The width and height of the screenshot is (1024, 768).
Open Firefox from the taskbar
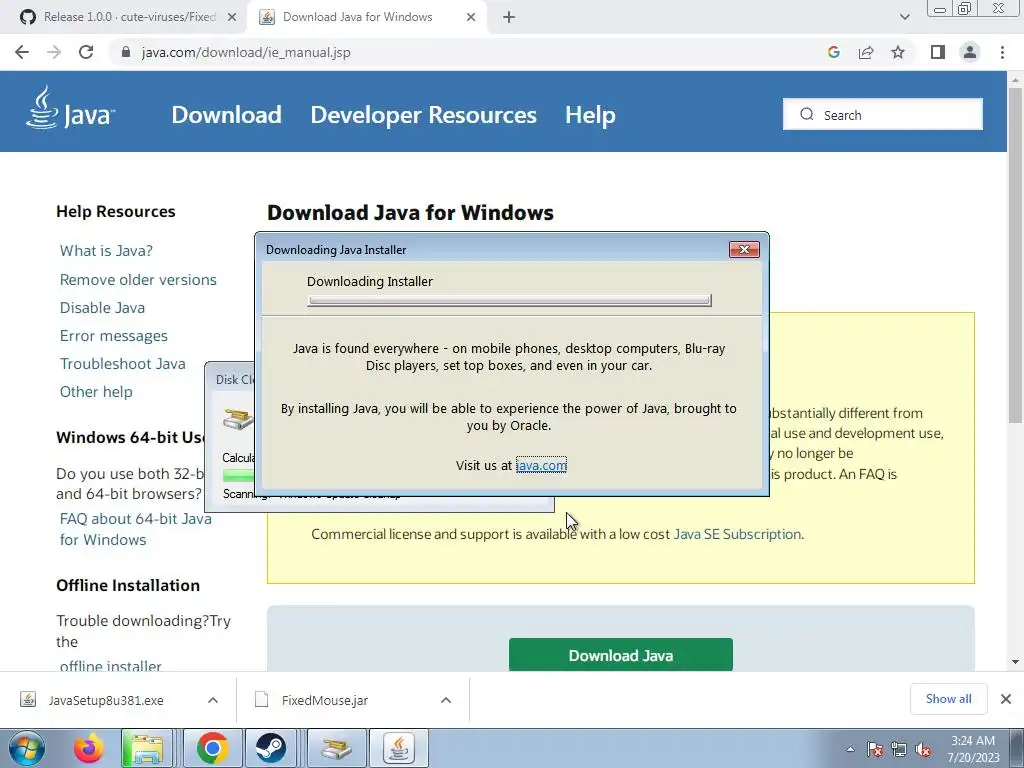pyautogui.click(x=88, y=748)
